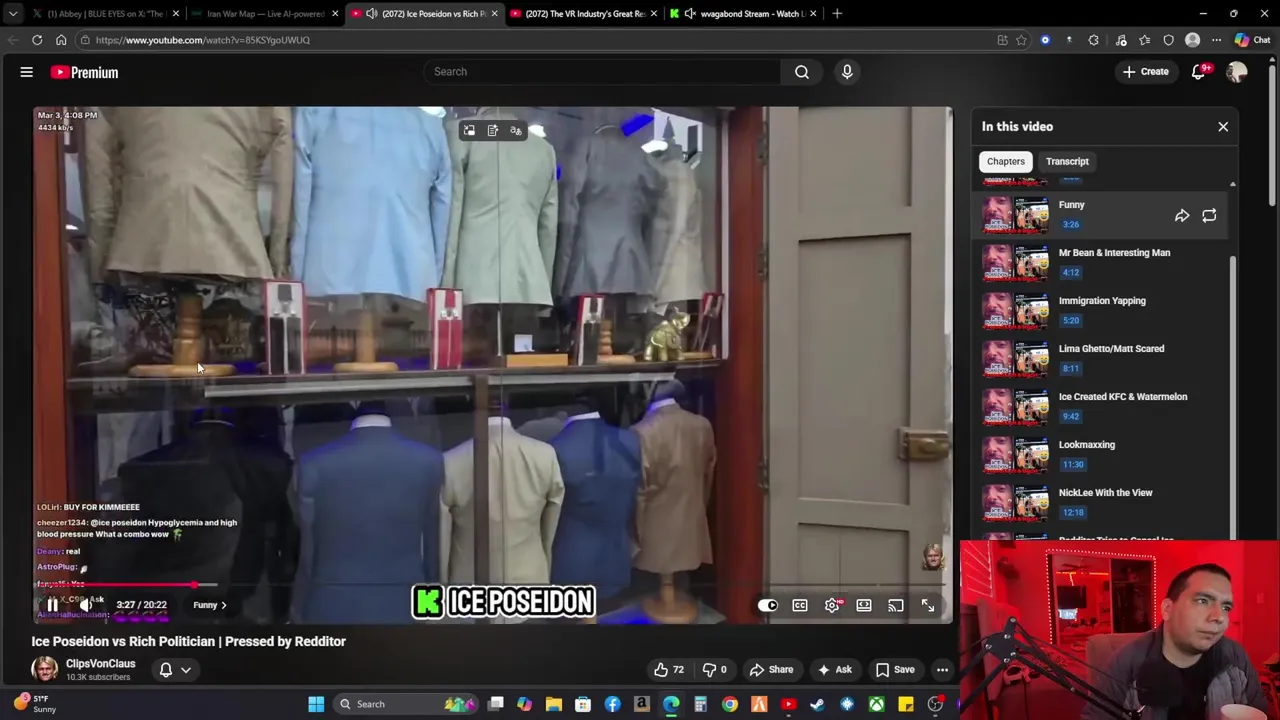The image size is (1280, 720).
Task: Dislike this video
Action: click(x=716, y=670)
